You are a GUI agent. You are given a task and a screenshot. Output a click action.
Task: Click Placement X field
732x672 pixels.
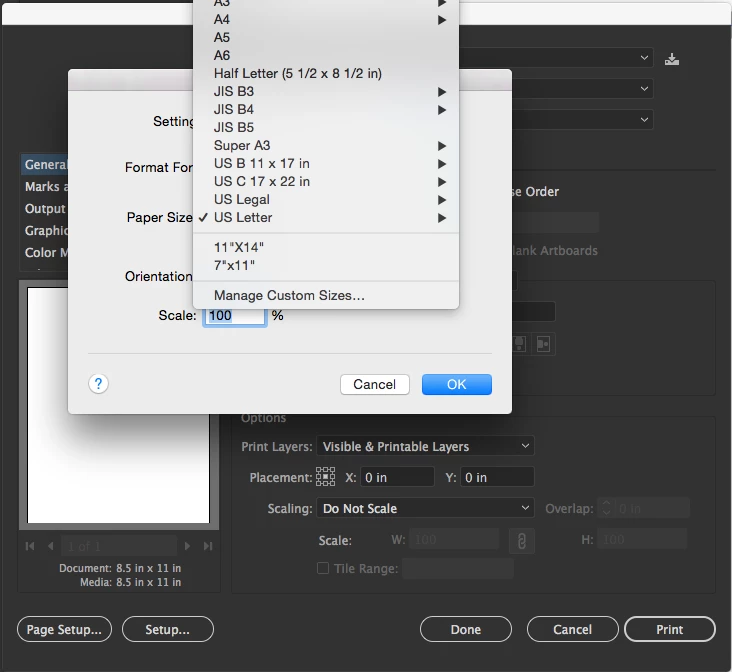tap(397, 477)
